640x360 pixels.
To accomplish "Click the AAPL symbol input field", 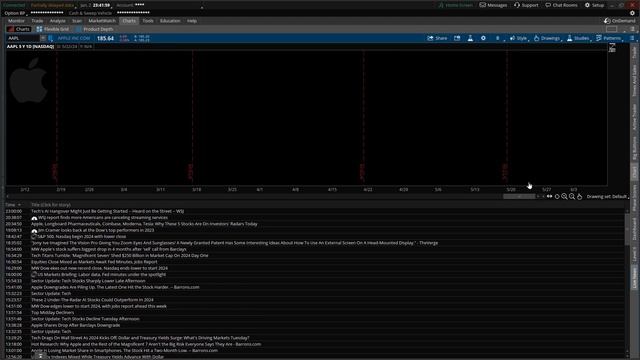I will point(23,38).
